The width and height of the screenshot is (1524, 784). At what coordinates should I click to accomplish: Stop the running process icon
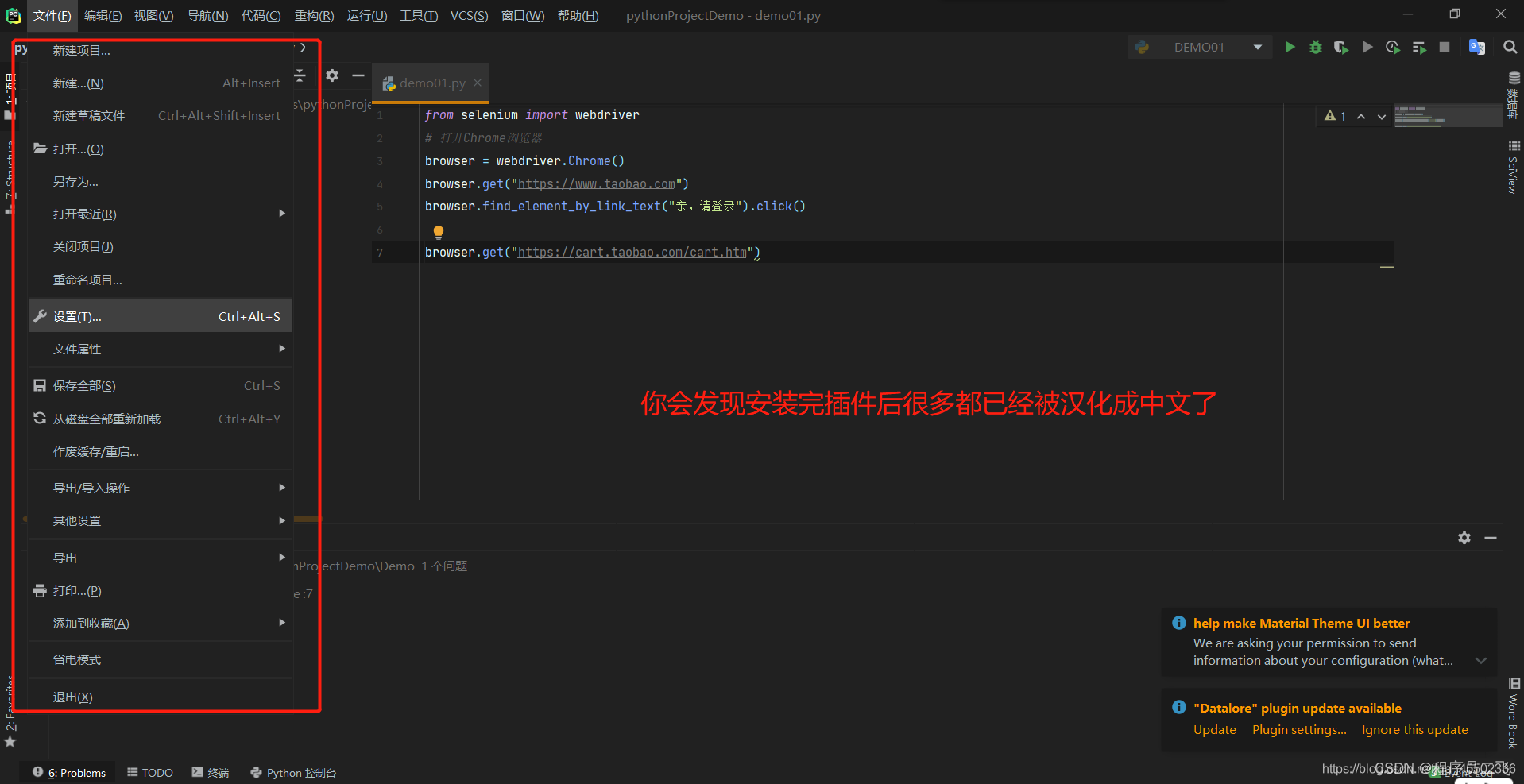click(1445, 48)
